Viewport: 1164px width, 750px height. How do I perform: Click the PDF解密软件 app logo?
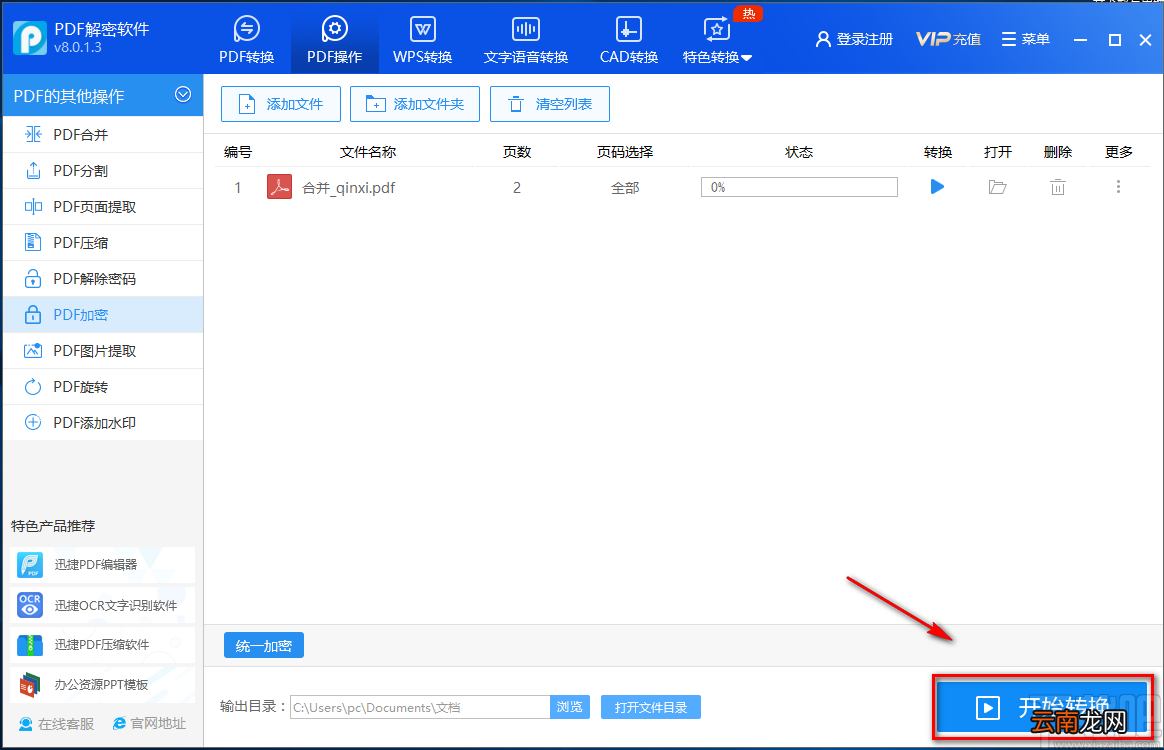(30, 39)
